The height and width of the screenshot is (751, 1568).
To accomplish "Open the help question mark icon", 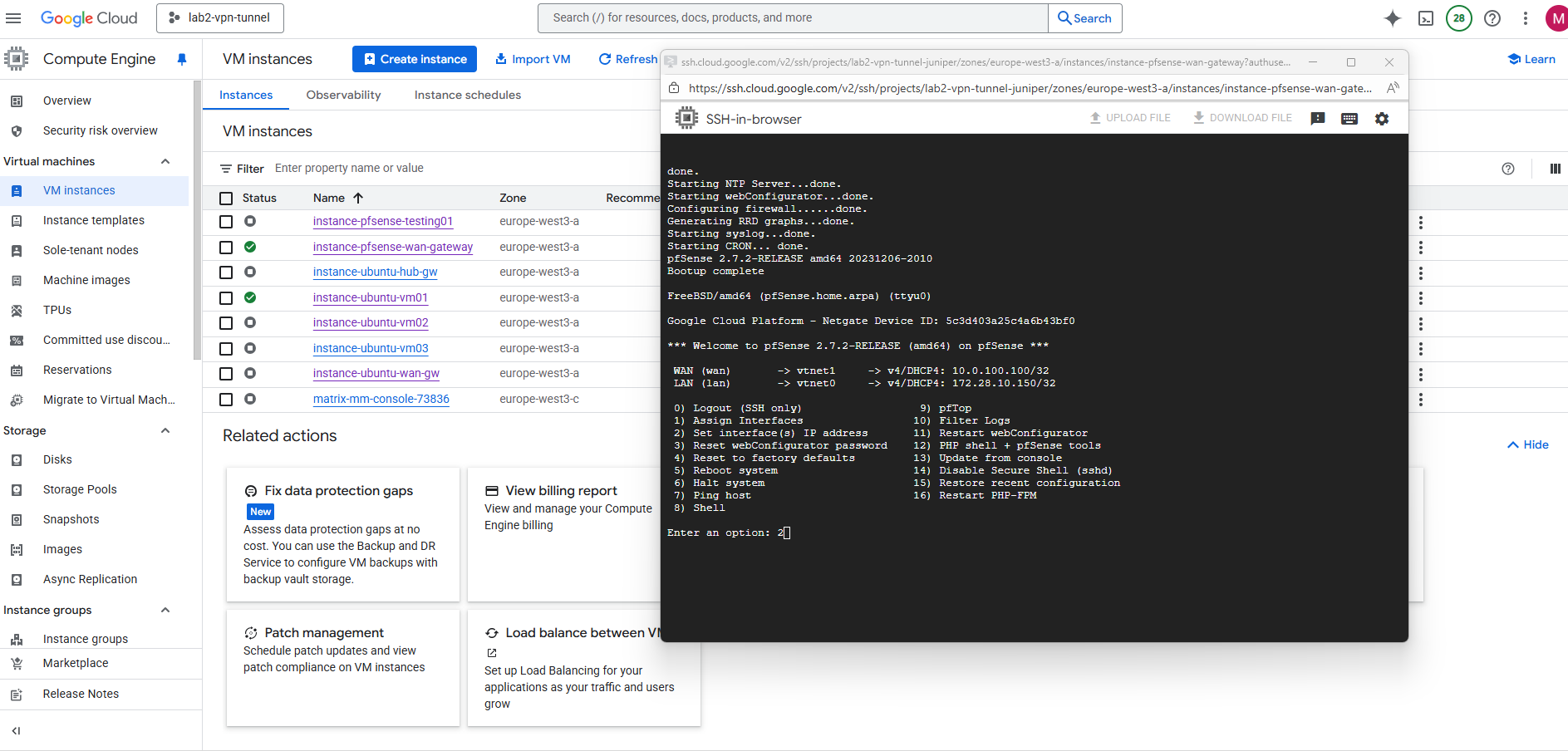I will 1492,18.
